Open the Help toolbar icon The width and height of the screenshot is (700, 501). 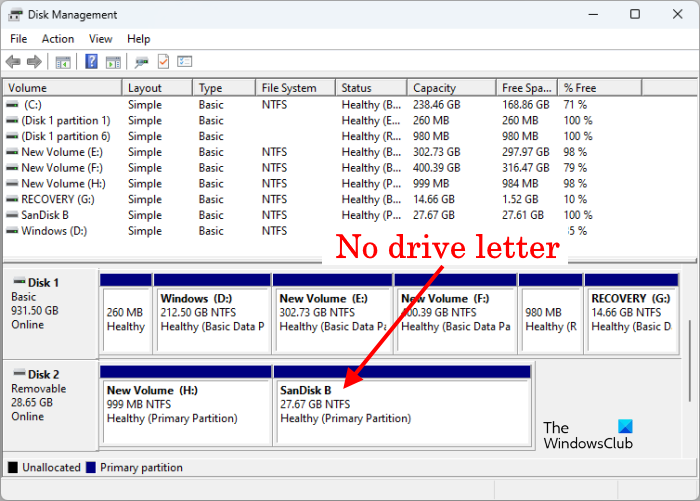pos(91,62)
